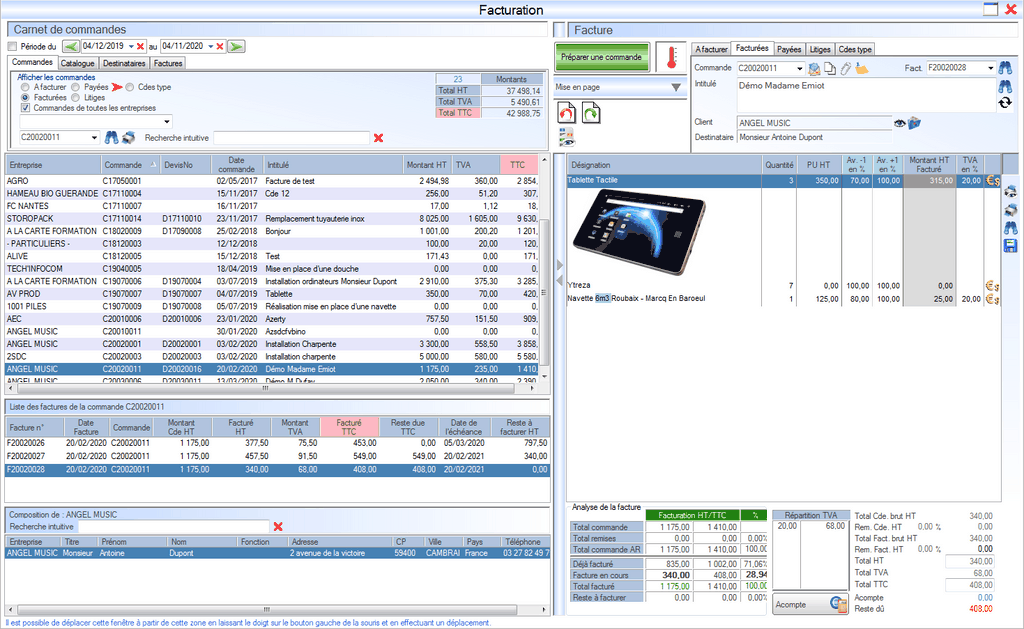Open the Commande C20020011 dropdown in Facture panel
The image size is (1024, 629).
[800, 68]
